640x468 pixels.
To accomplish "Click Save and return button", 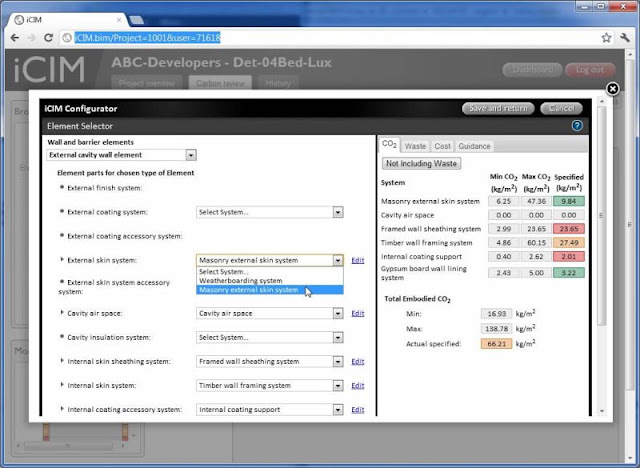I will (x=498, y=108).
